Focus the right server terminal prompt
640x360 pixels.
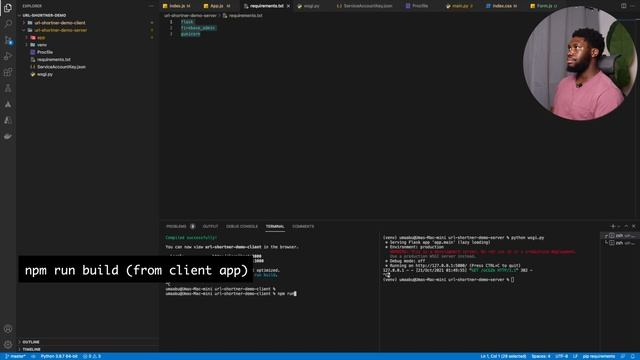448,280
